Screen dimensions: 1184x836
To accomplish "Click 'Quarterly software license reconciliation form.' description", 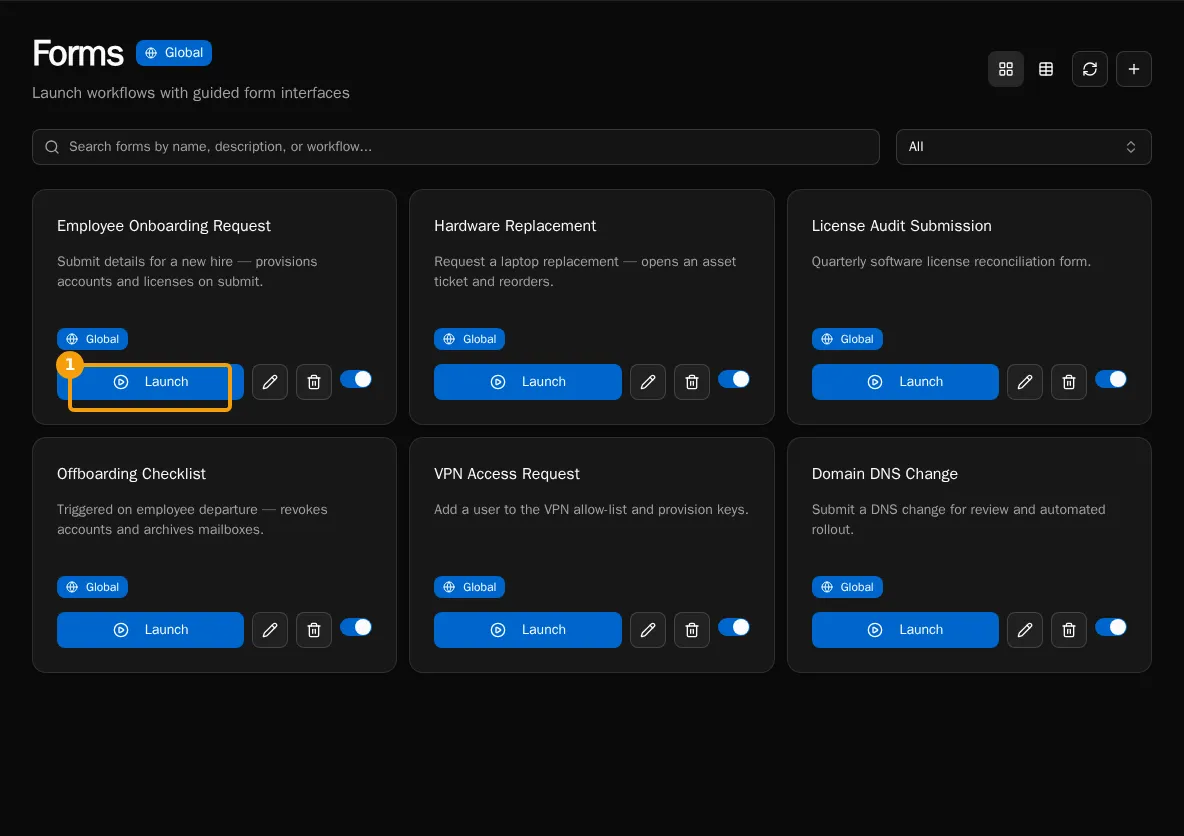I will [951, 261].
